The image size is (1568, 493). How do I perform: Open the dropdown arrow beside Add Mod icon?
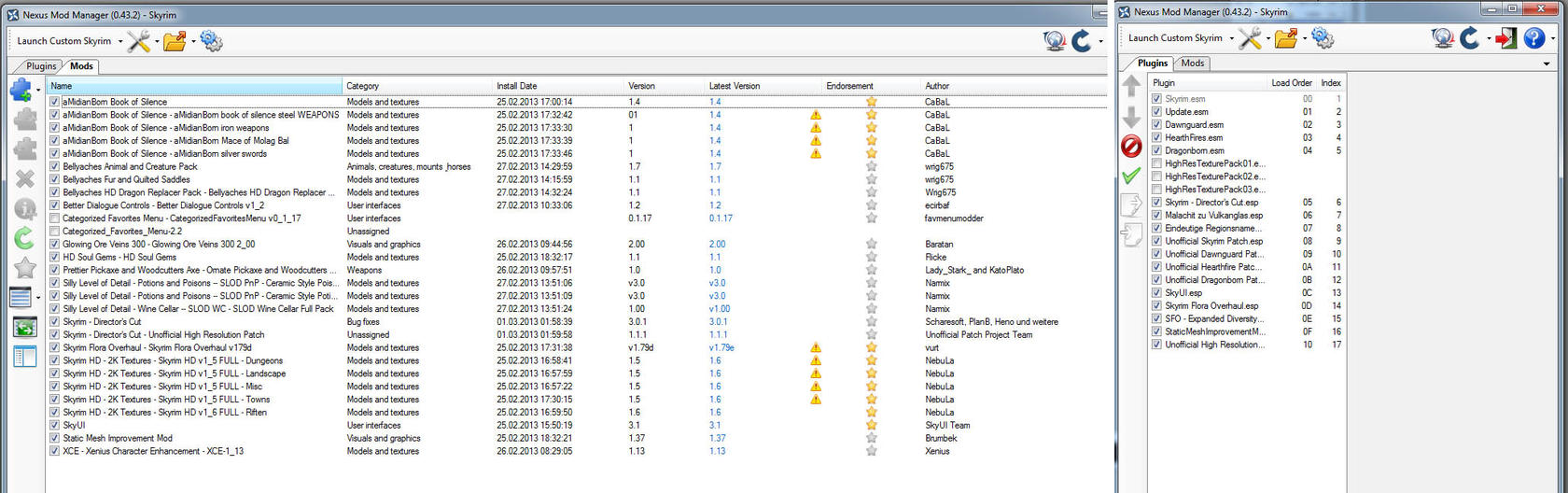coord(38,91)
